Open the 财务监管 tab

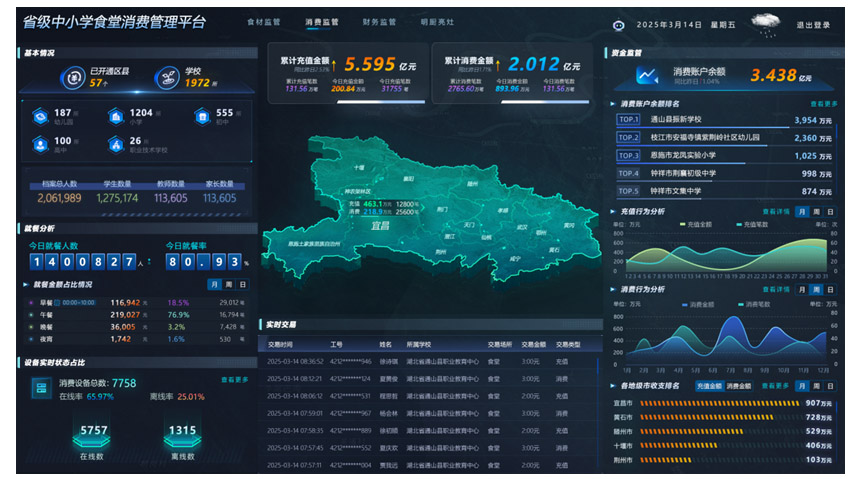point(379,21)
